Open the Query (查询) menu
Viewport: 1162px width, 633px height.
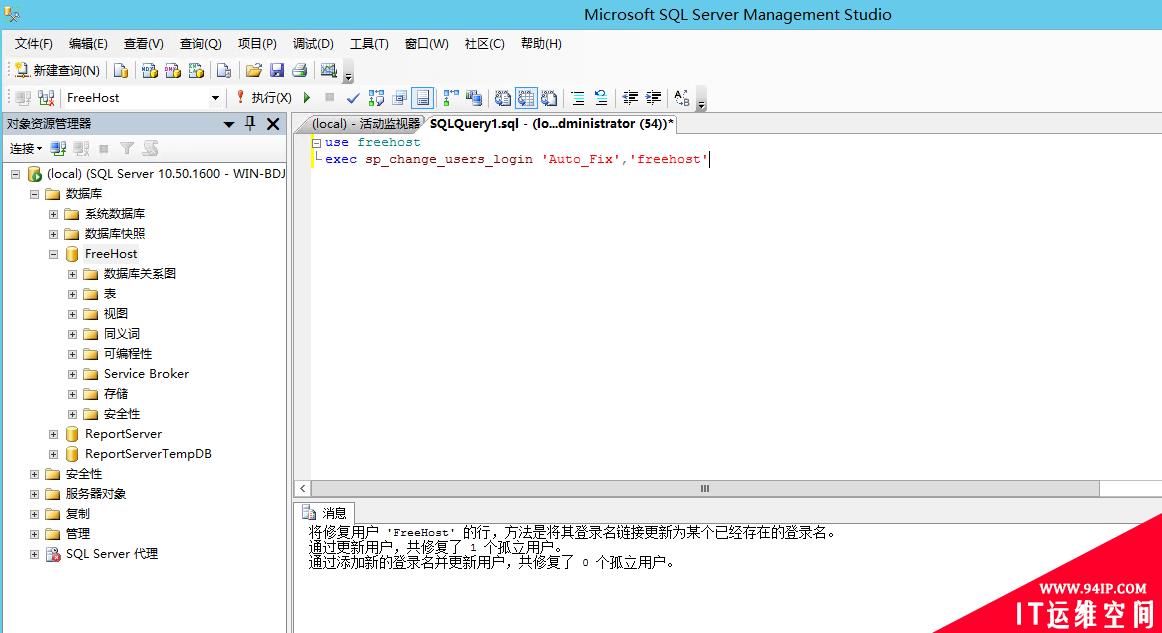(201, 44)
